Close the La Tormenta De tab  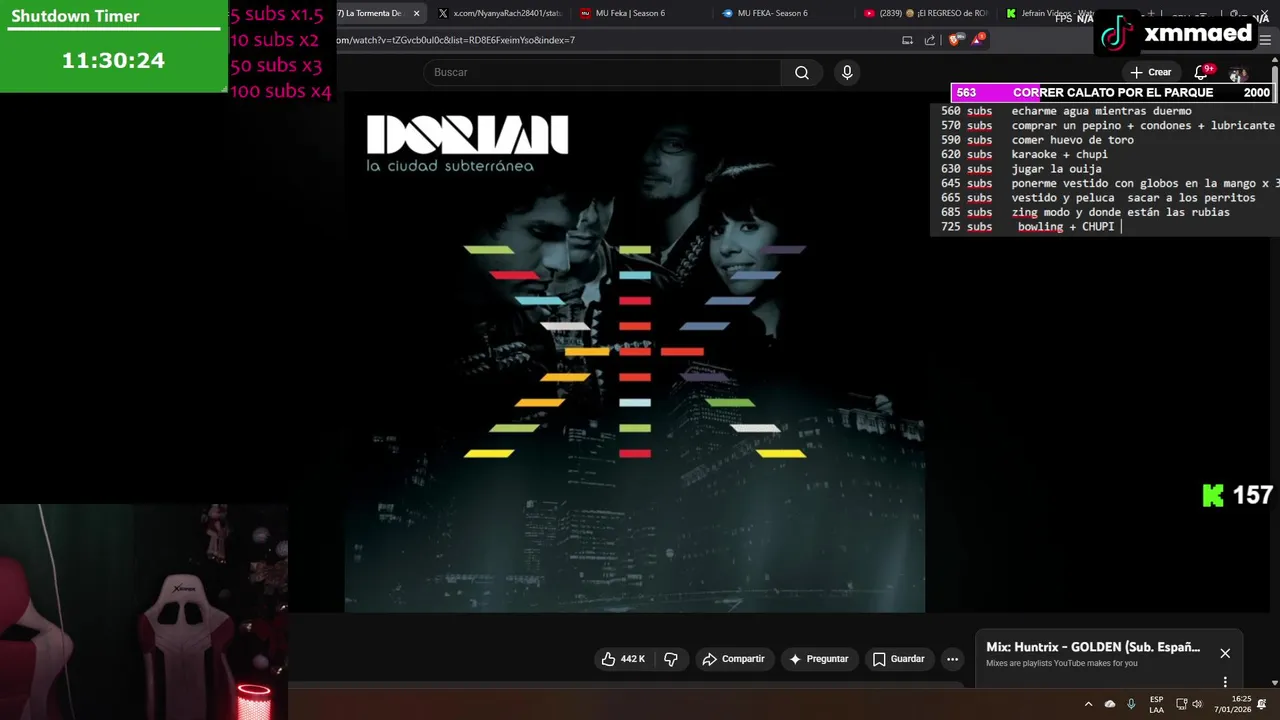[x=416, y=13]
